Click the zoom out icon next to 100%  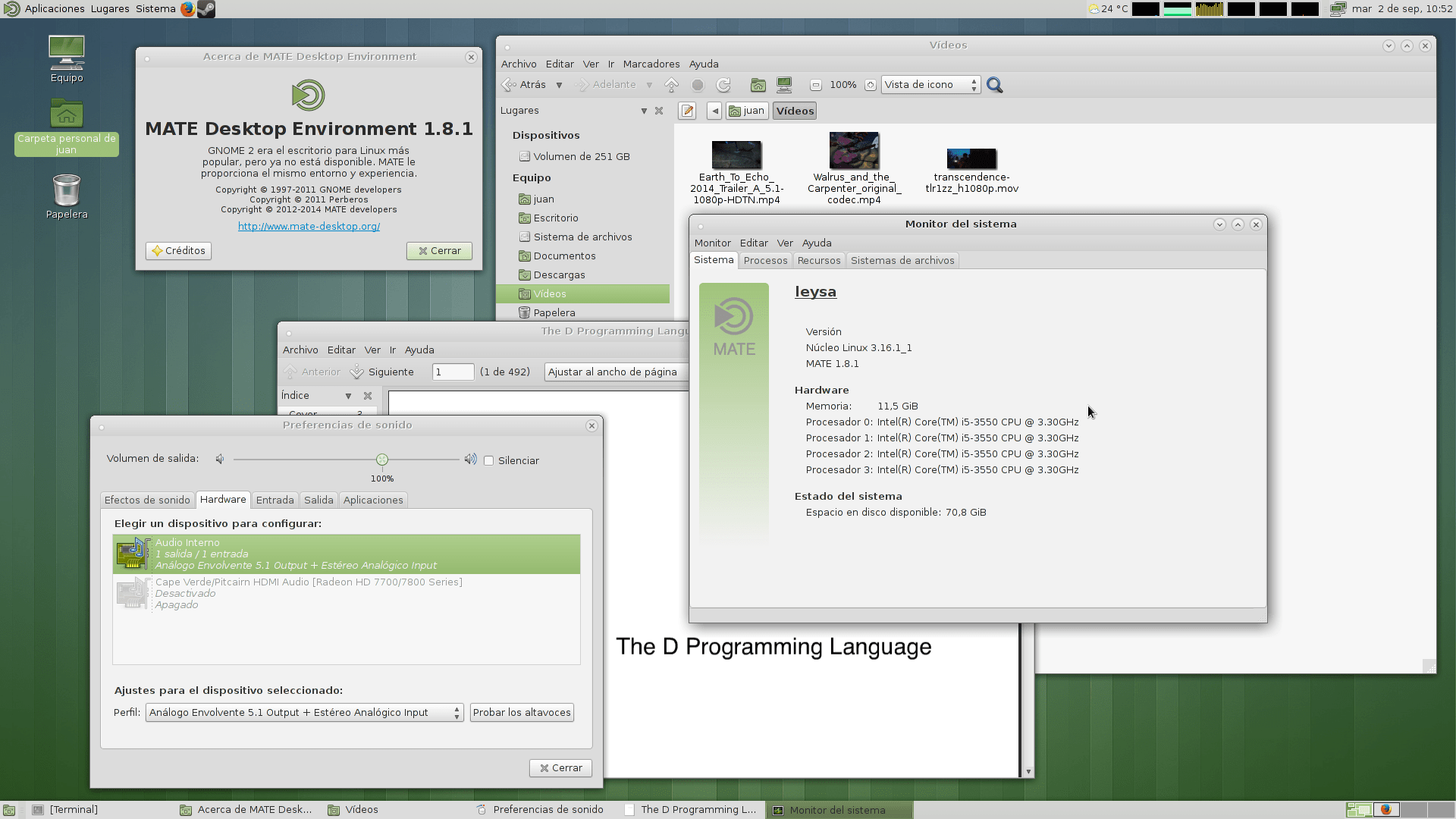[x=816, y=85]
